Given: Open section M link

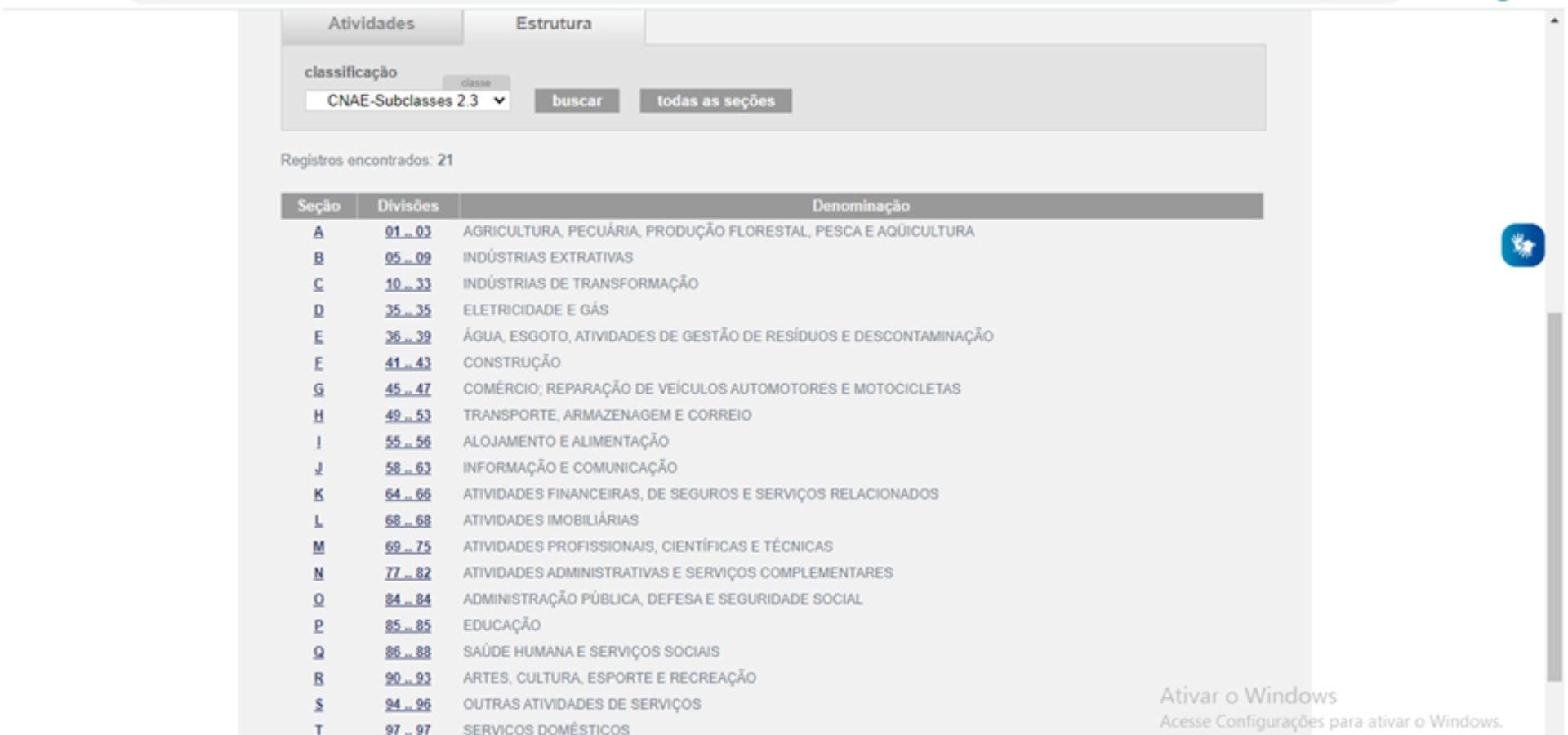Looking at the screenshot, I should pyautogui.click(x=318, y=546).
